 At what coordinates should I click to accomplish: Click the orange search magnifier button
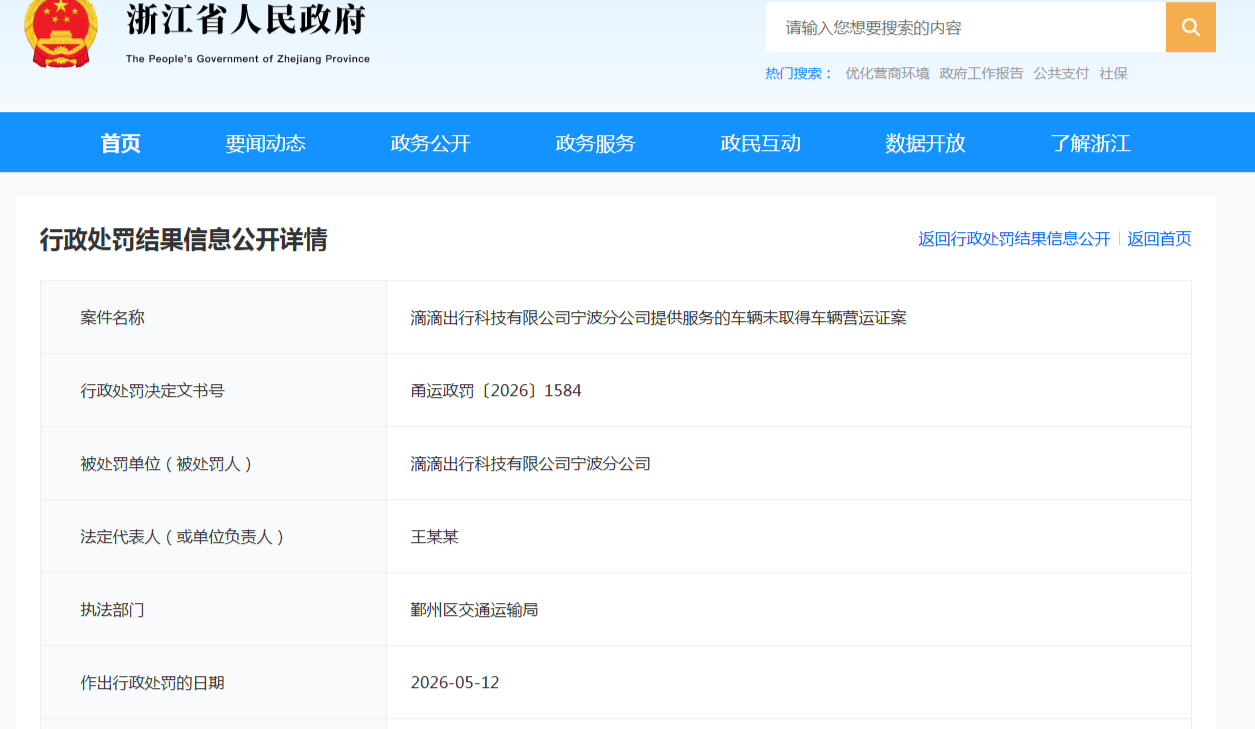(1190, 27)
